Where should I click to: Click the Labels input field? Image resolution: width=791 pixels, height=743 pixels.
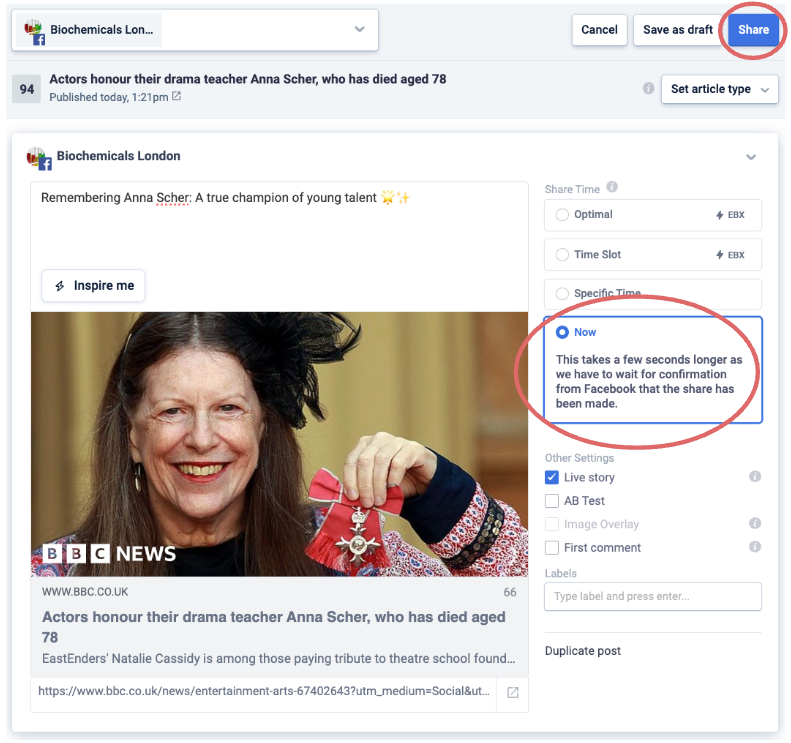(x=652, y=597)
